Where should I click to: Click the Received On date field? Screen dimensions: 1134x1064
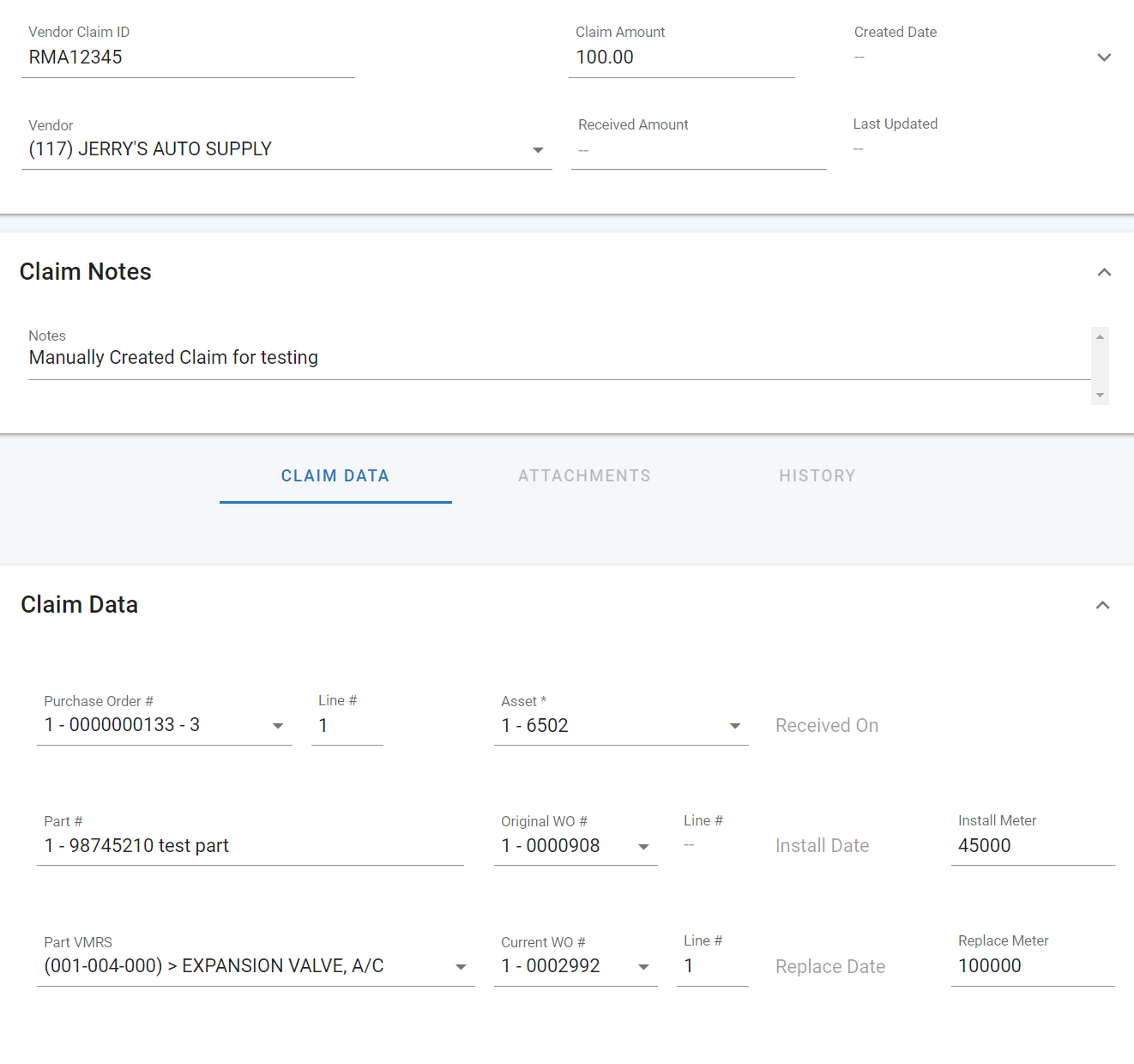click(827, 726)
